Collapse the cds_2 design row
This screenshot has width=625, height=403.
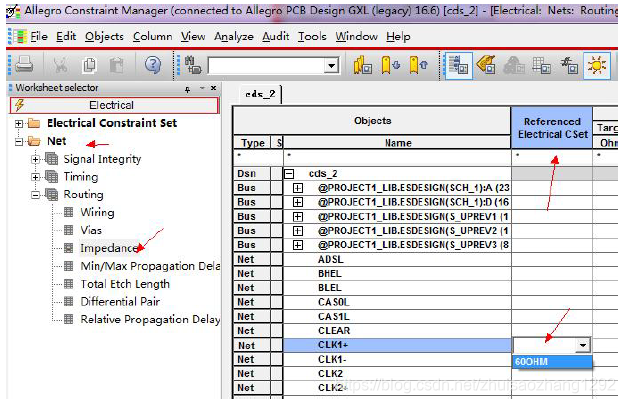click(290, 174)
